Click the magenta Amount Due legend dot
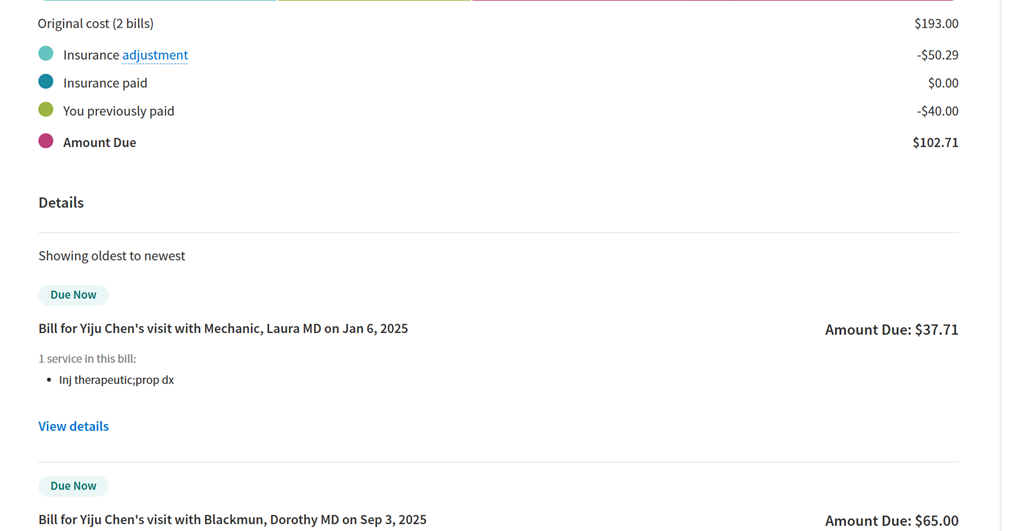The width and height of the screenshot is (1024, 531). [x=46, y=141]
